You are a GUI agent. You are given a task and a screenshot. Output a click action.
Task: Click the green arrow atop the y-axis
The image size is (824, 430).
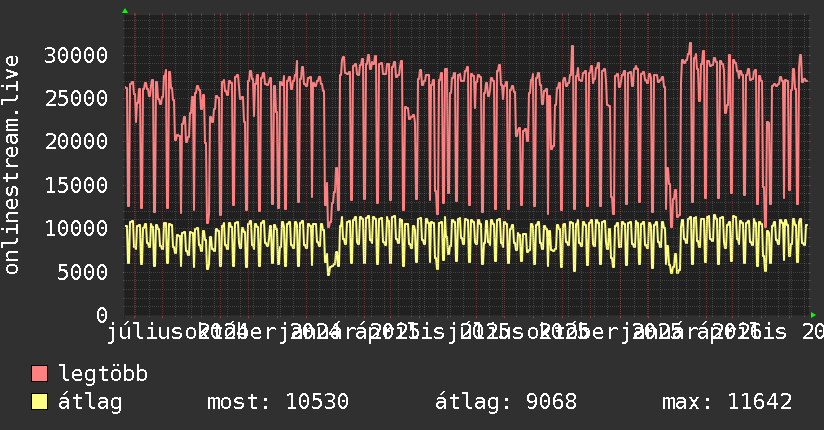tap(125, 11)
